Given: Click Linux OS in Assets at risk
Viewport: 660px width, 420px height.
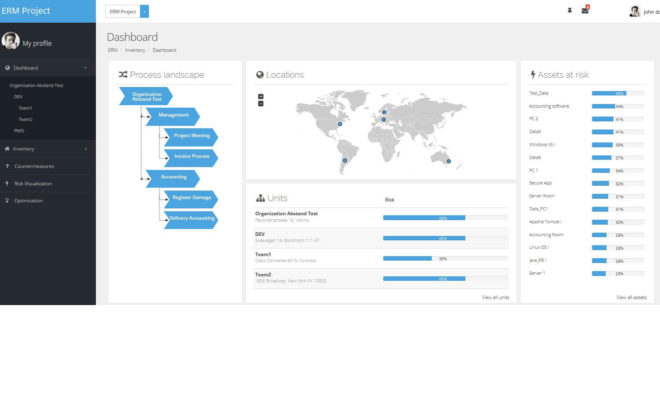Looking at the screenshot, I should 539,247.
